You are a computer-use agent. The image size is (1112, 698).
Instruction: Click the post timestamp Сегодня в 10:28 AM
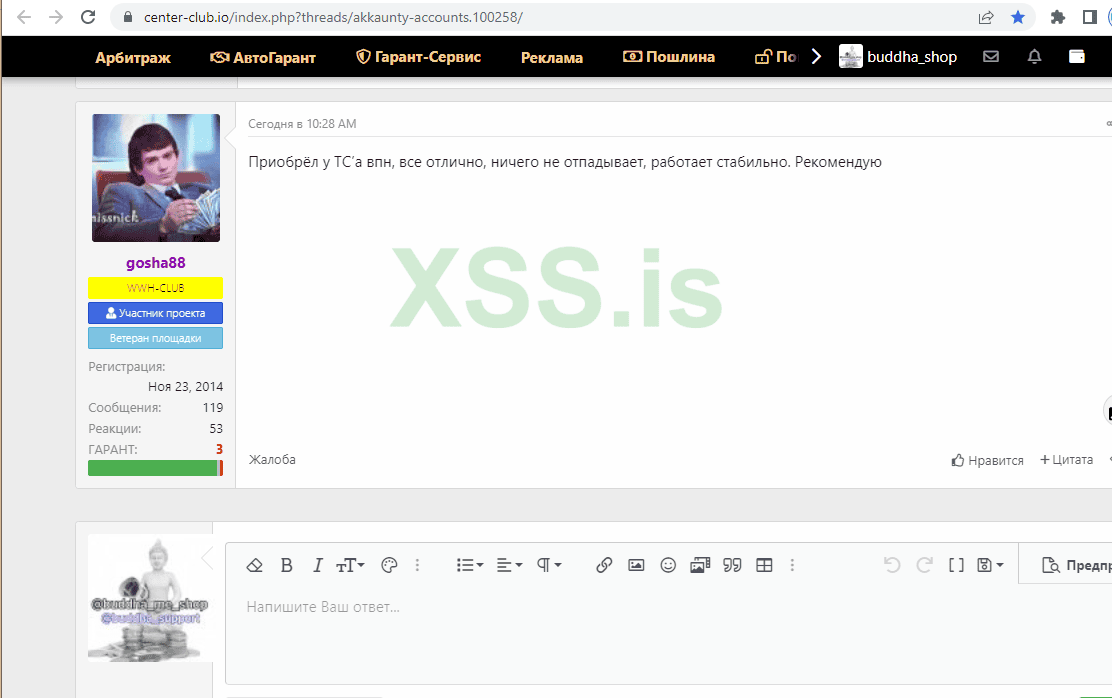[x=302, y=123]
